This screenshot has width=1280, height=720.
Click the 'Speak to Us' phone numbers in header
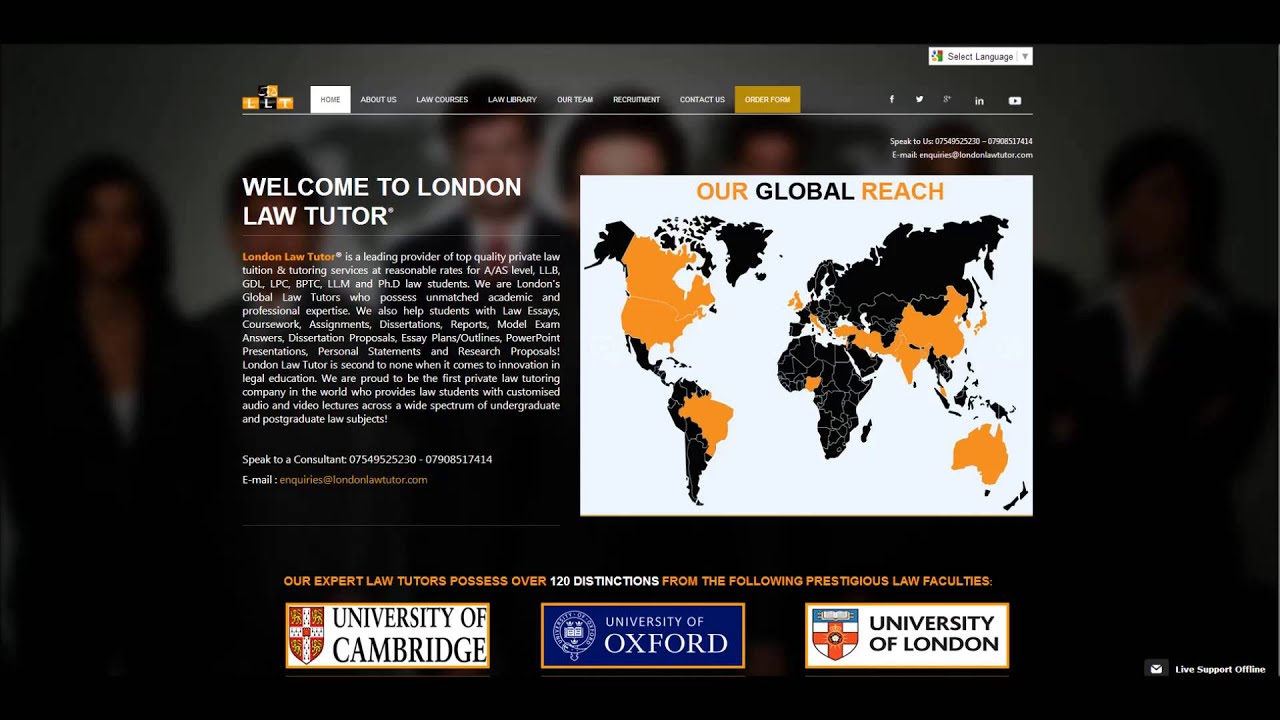tap(961, 142)
